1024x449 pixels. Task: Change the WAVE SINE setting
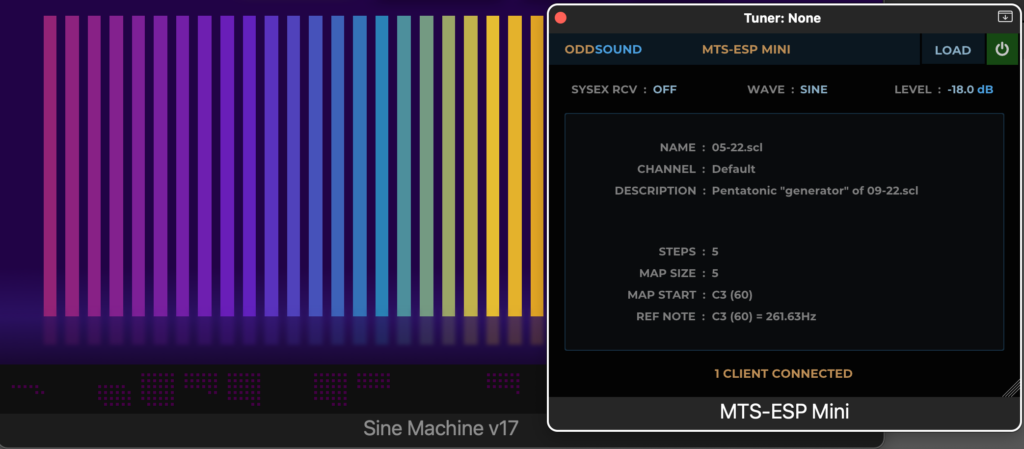click(814, 89)
